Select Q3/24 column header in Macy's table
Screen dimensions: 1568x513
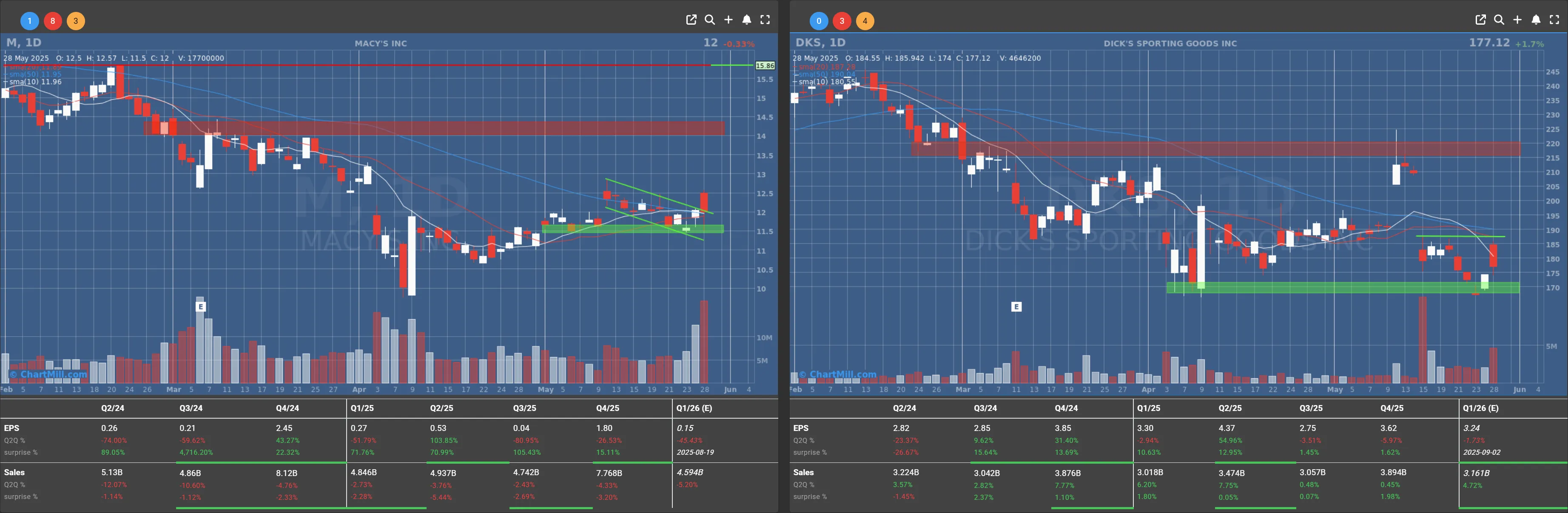[x=191, y=408]
